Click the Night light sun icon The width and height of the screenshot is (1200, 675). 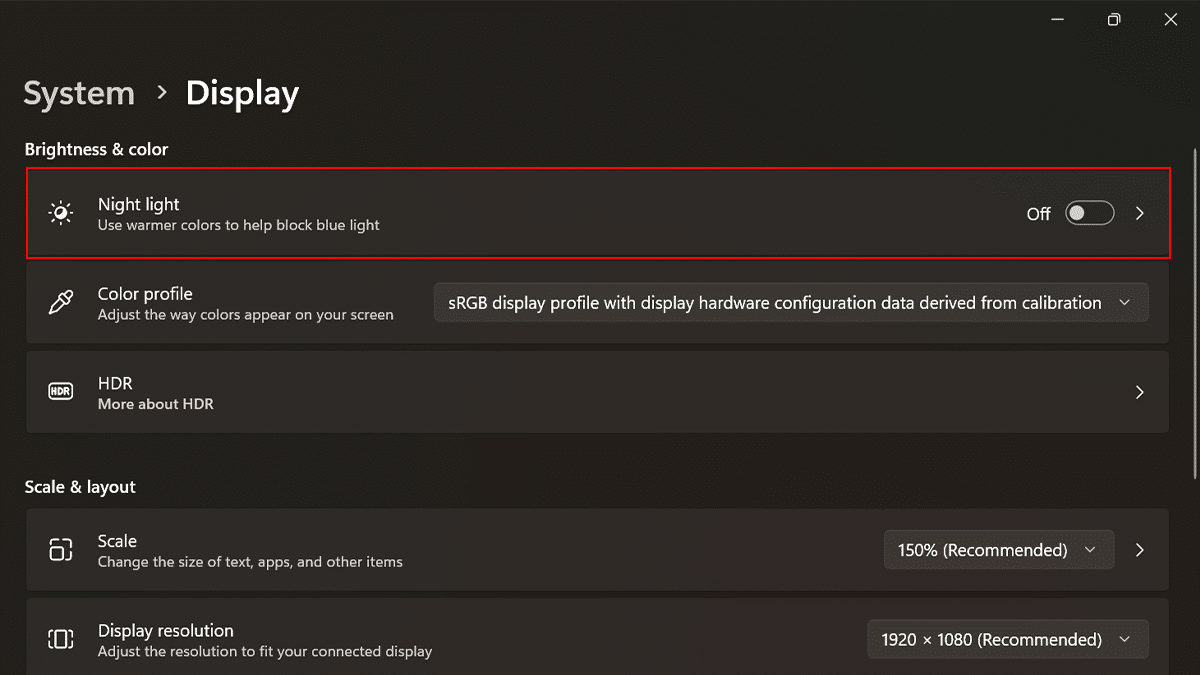[61, 213]
